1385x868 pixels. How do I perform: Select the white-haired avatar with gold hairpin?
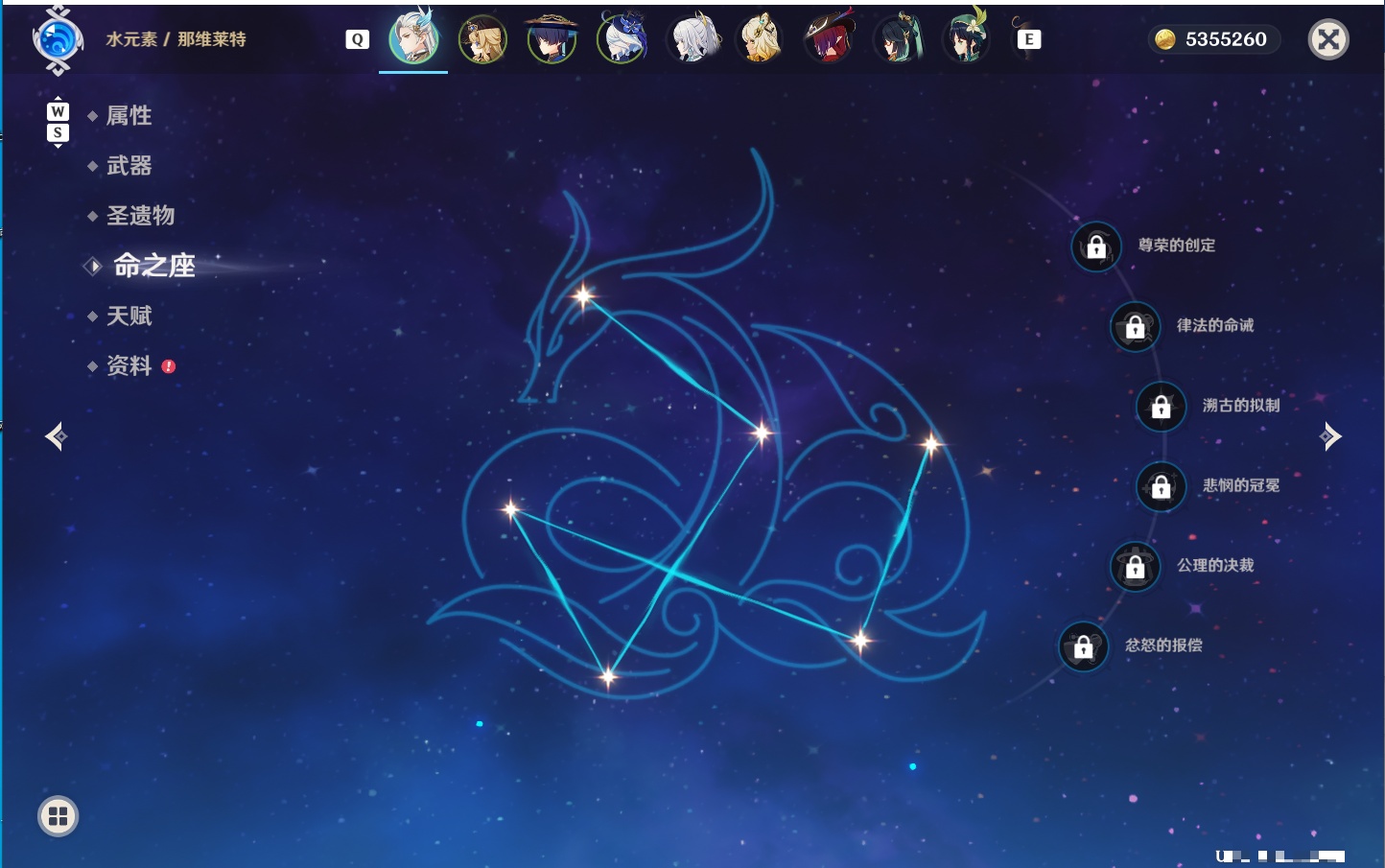(x=692, y=39)
